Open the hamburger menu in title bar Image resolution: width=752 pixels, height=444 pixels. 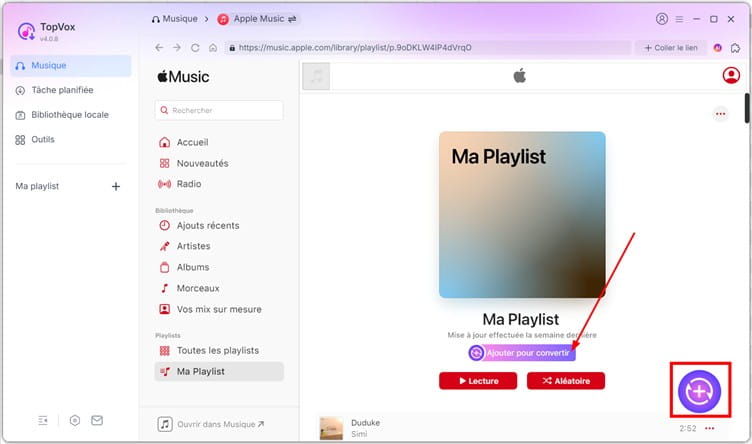click(680, 19)
